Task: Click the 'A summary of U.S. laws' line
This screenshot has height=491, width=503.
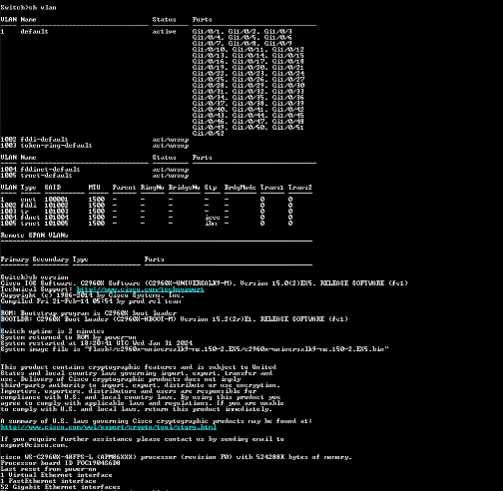Action: (x=156, y=421)
